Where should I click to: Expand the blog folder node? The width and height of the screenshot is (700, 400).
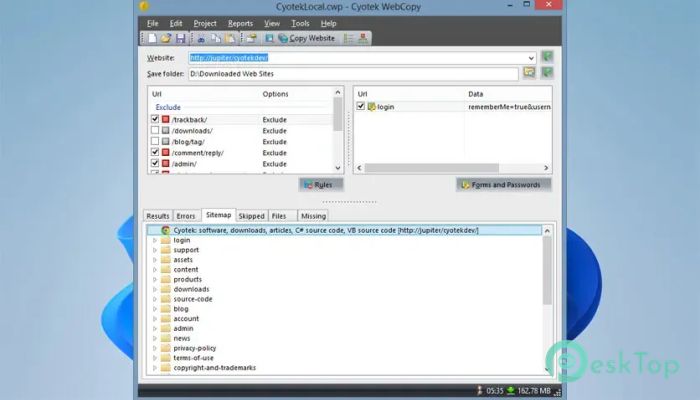[x=155, y=309]
